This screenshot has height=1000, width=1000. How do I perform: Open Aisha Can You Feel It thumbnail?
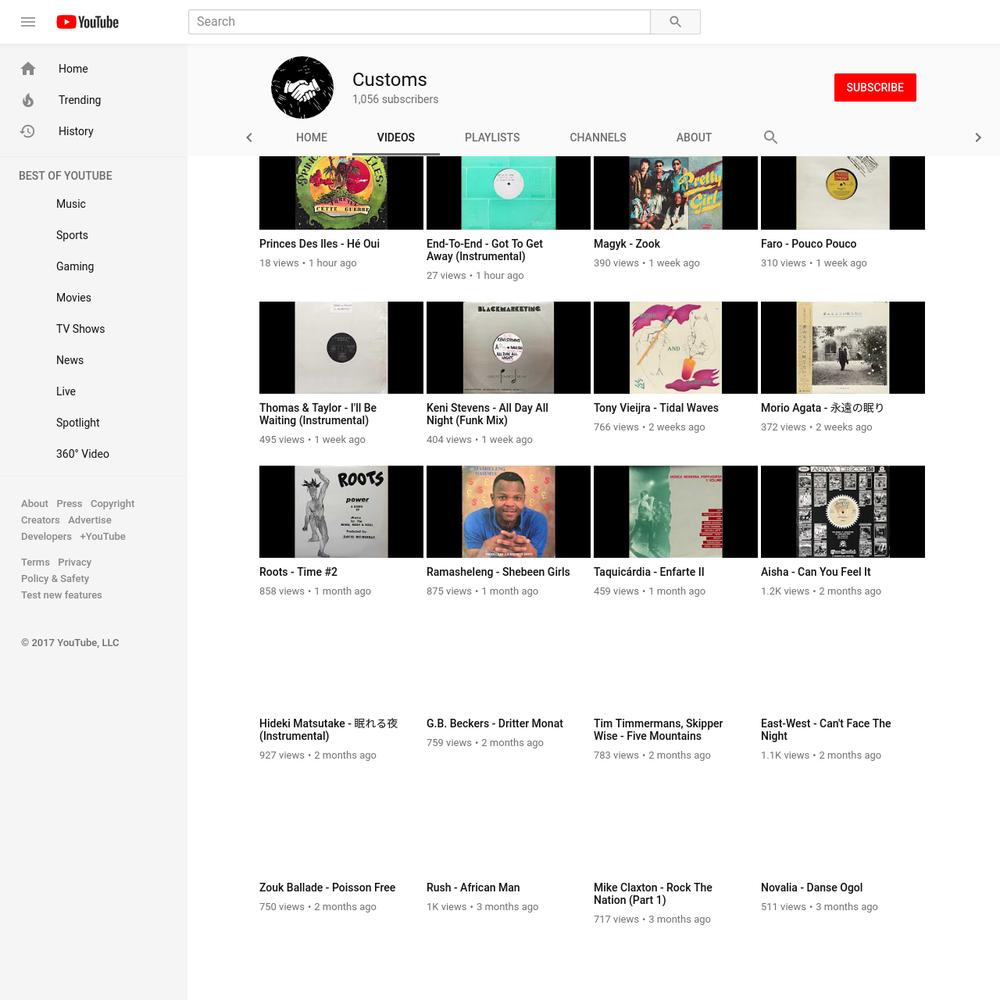click(842, 511)
